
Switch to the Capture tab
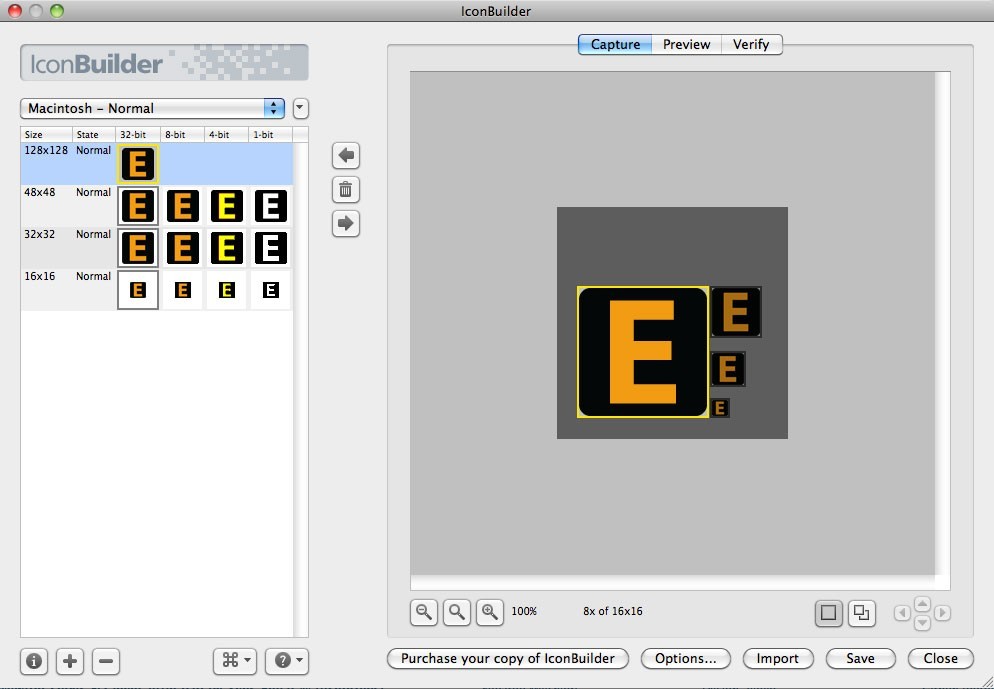[615, 44]
